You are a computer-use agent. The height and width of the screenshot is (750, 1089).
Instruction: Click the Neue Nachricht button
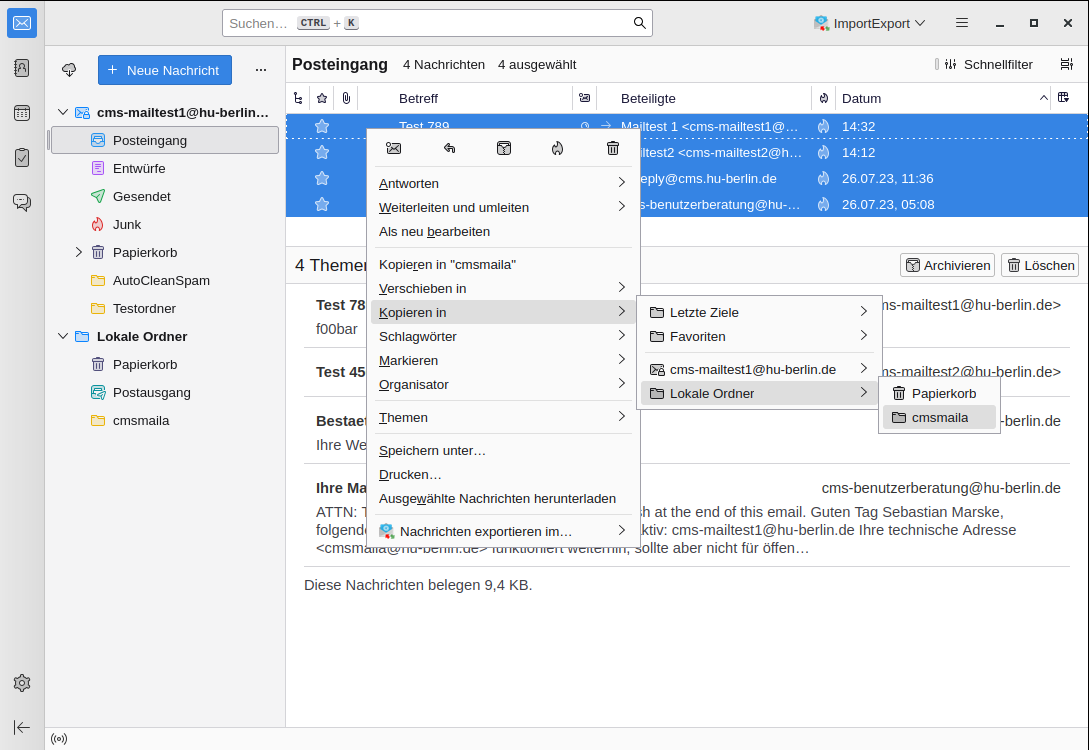point(165,70)
